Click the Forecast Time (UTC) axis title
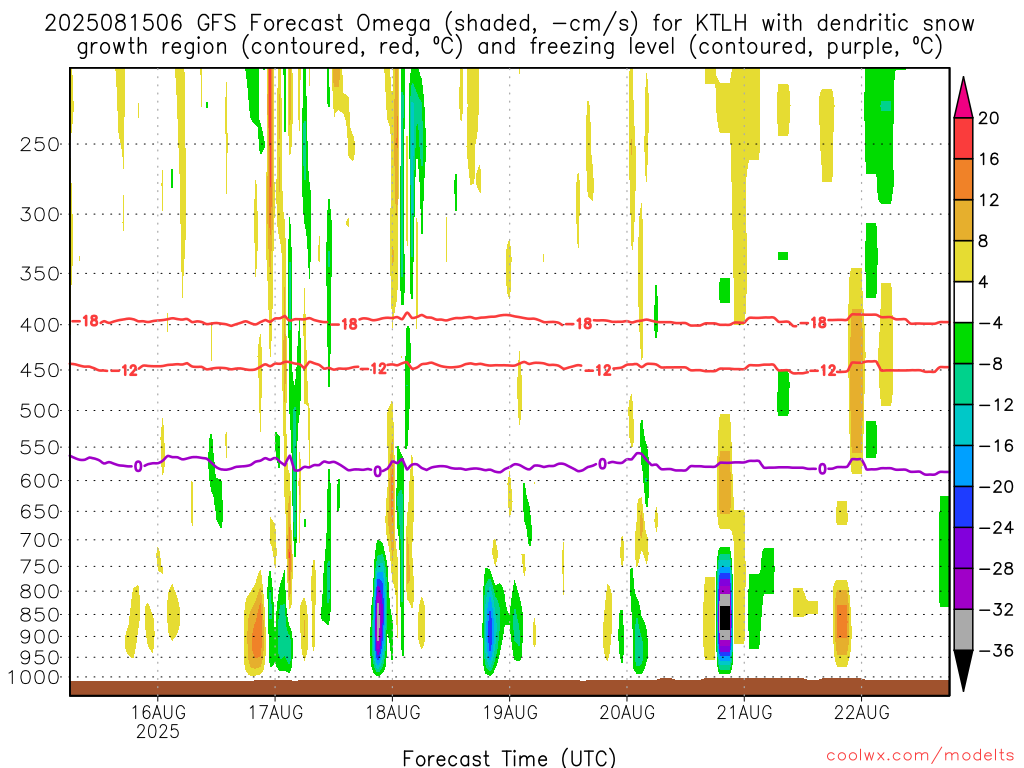This screenshot has height=768, width=1024. click(x=509, y=758)
